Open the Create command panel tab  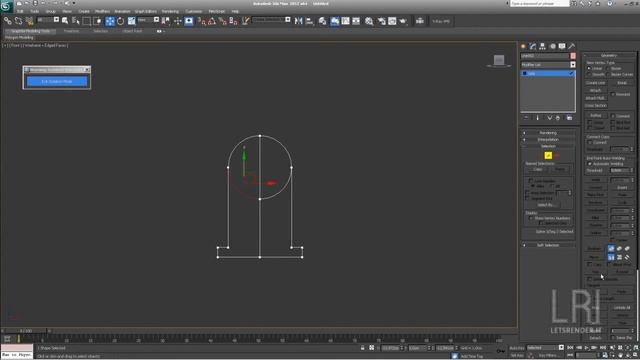pyautogui.click(x=523, y=46)
